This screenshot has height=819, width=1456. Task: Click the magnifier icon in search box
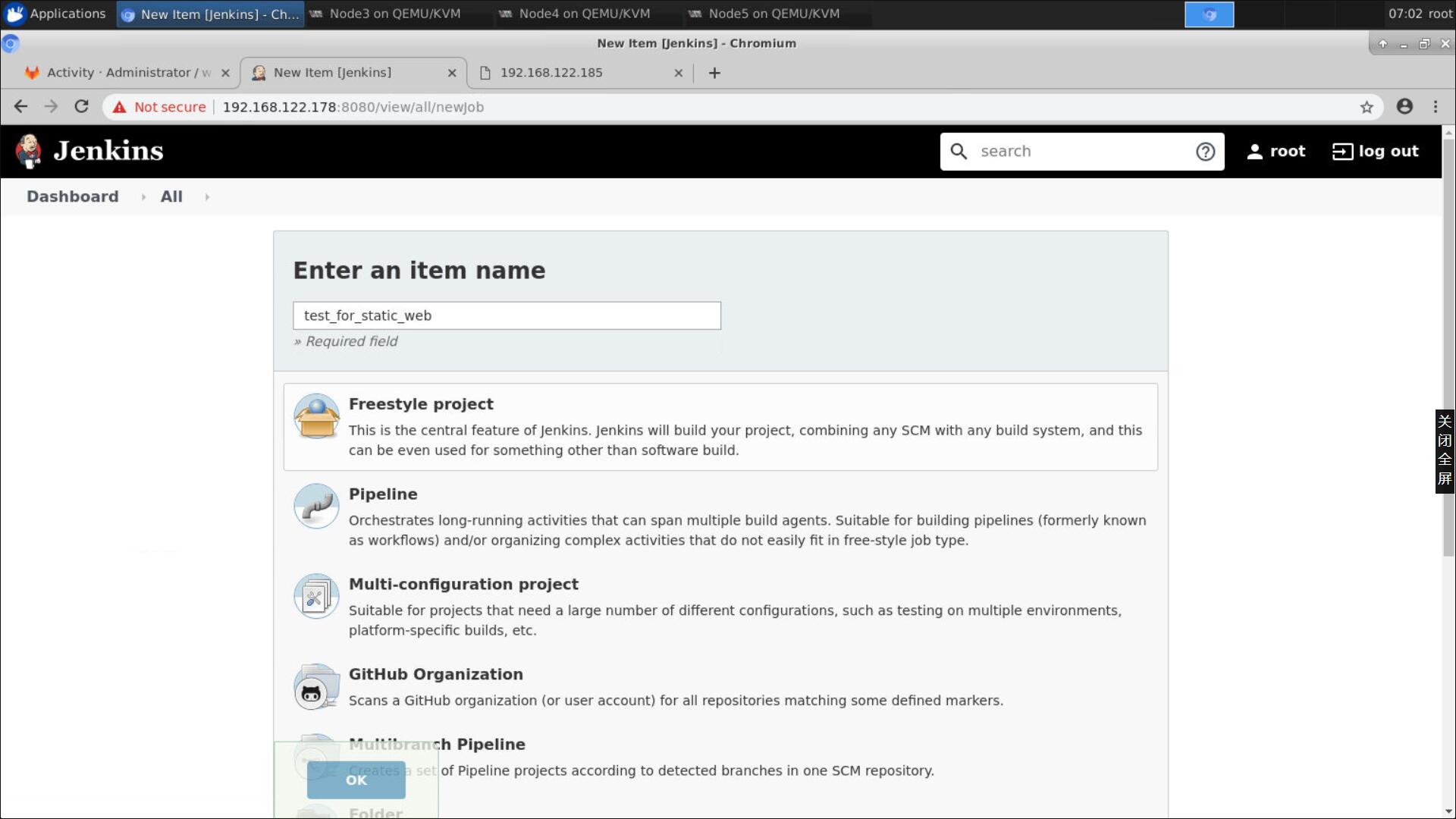coord(959,152)
